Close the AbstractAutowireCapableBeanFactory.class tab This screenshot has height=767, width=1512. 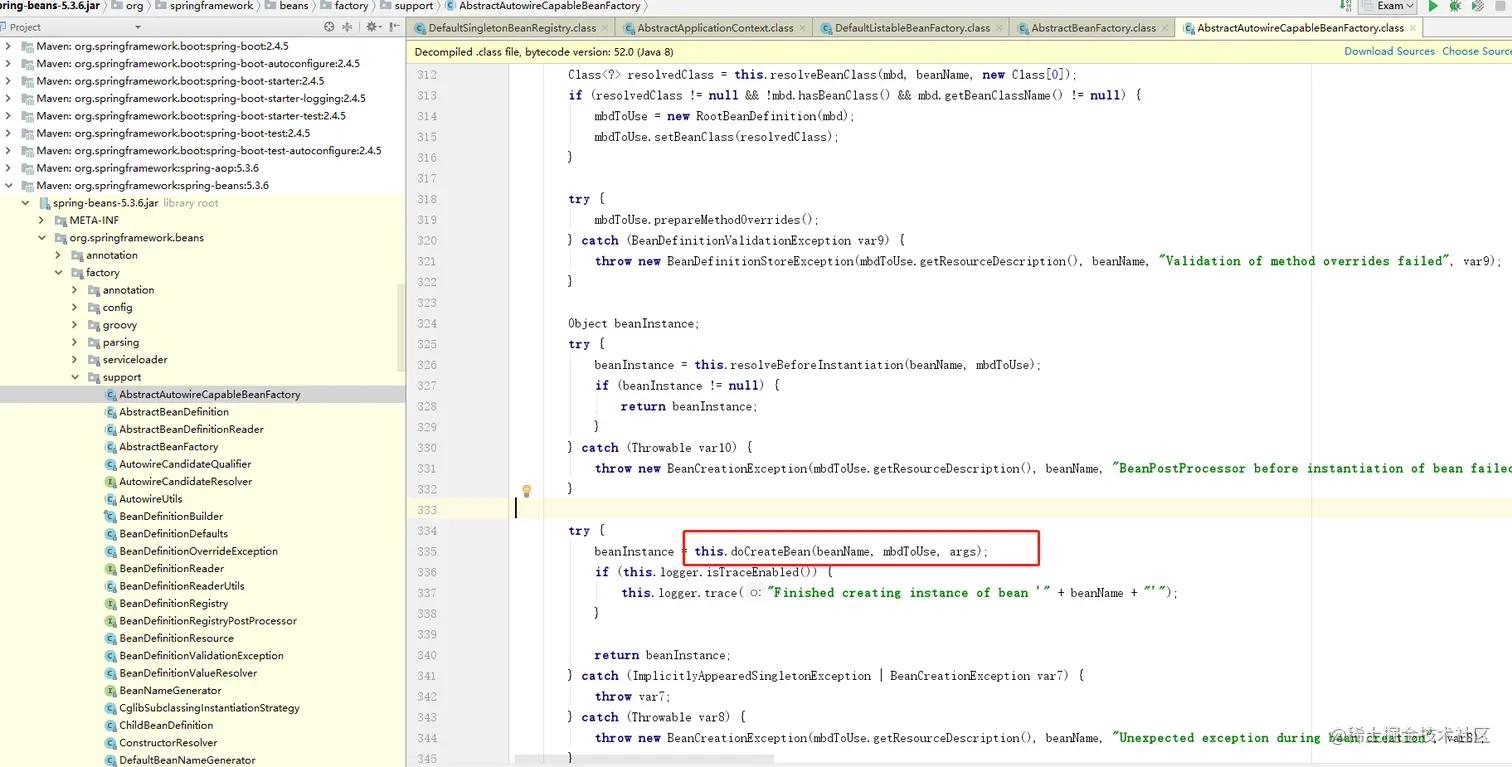[1414, 28]
